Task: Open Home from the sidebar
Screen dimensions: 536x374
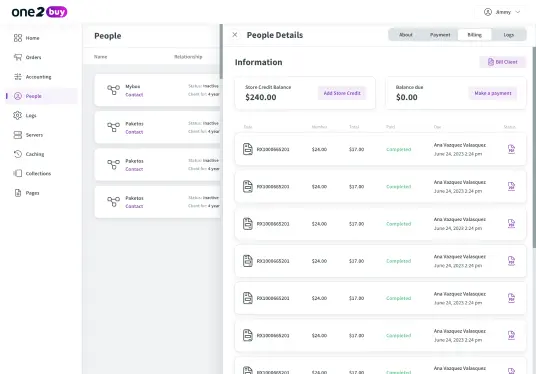Action: (x=27, y=38)
